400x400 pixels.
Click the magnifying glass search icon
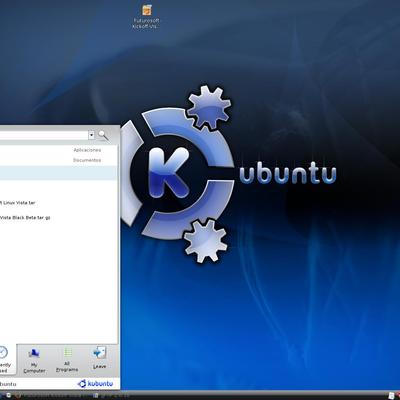[x=103, y=135]
